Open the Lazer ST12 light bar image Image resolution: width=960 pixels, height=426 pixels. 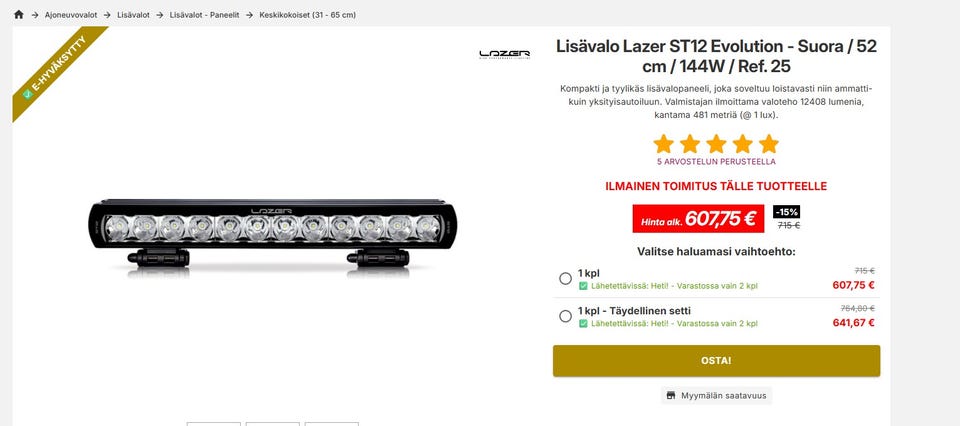[x=273, y=236]
